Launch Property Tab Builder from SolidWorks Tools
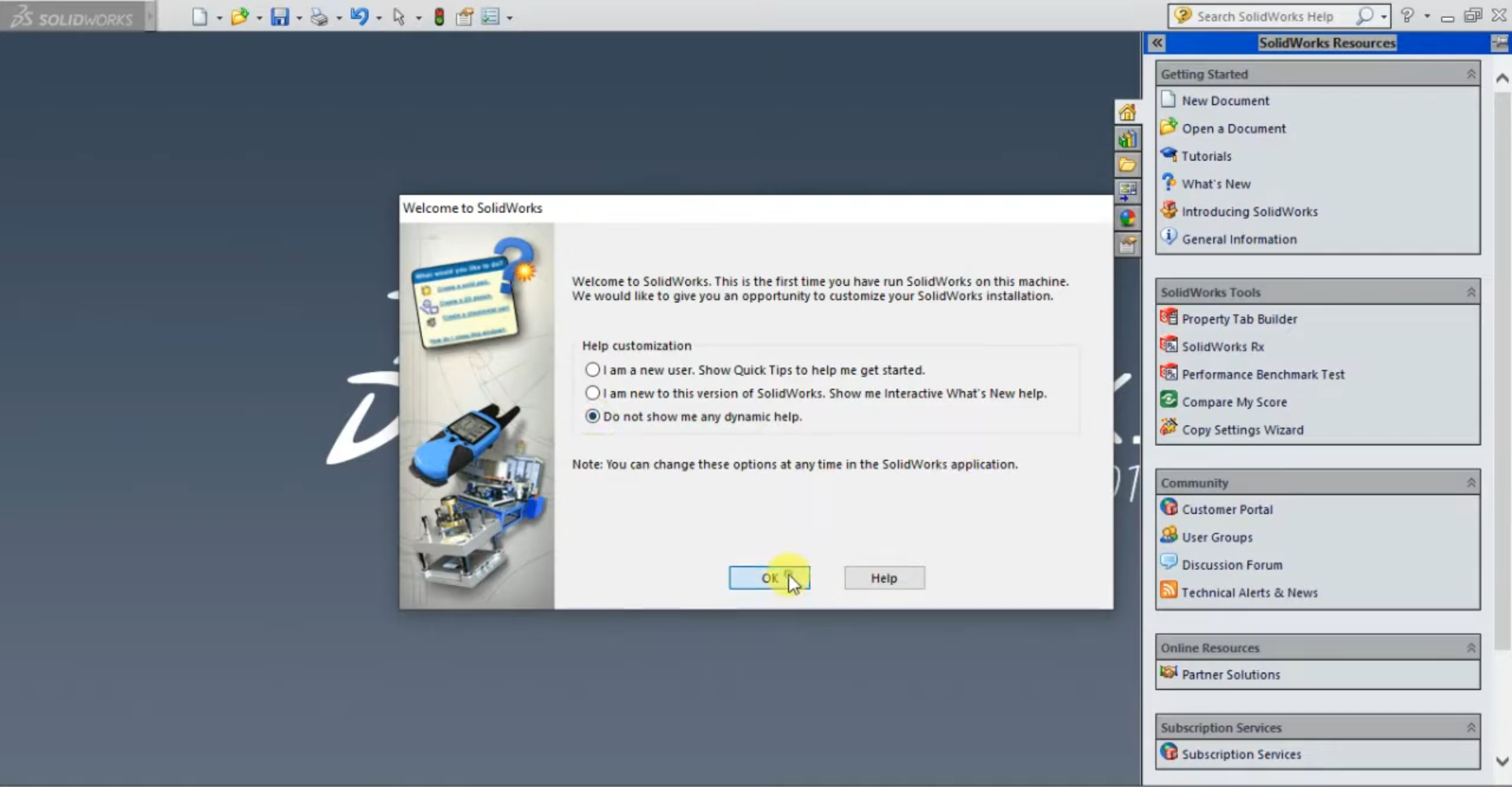The height and width of the screenshot is (787, 1512). click(1239, 319)
